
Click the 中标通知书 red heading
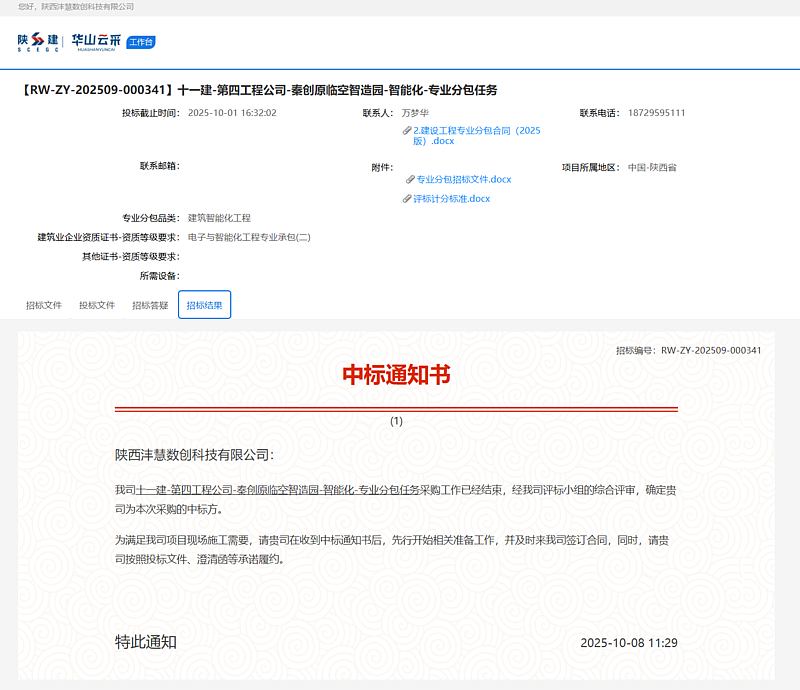pos(396,375)
